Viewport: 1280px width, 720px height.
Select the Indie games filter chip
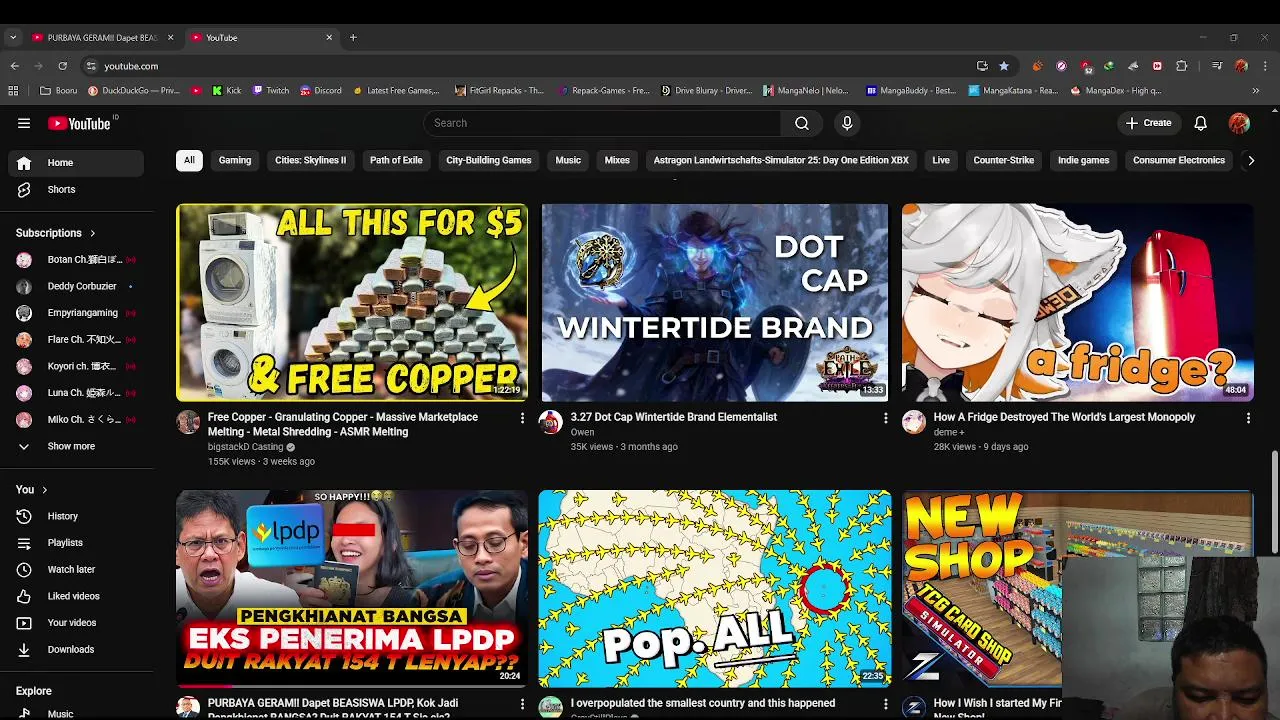[x=1084, y=160]
